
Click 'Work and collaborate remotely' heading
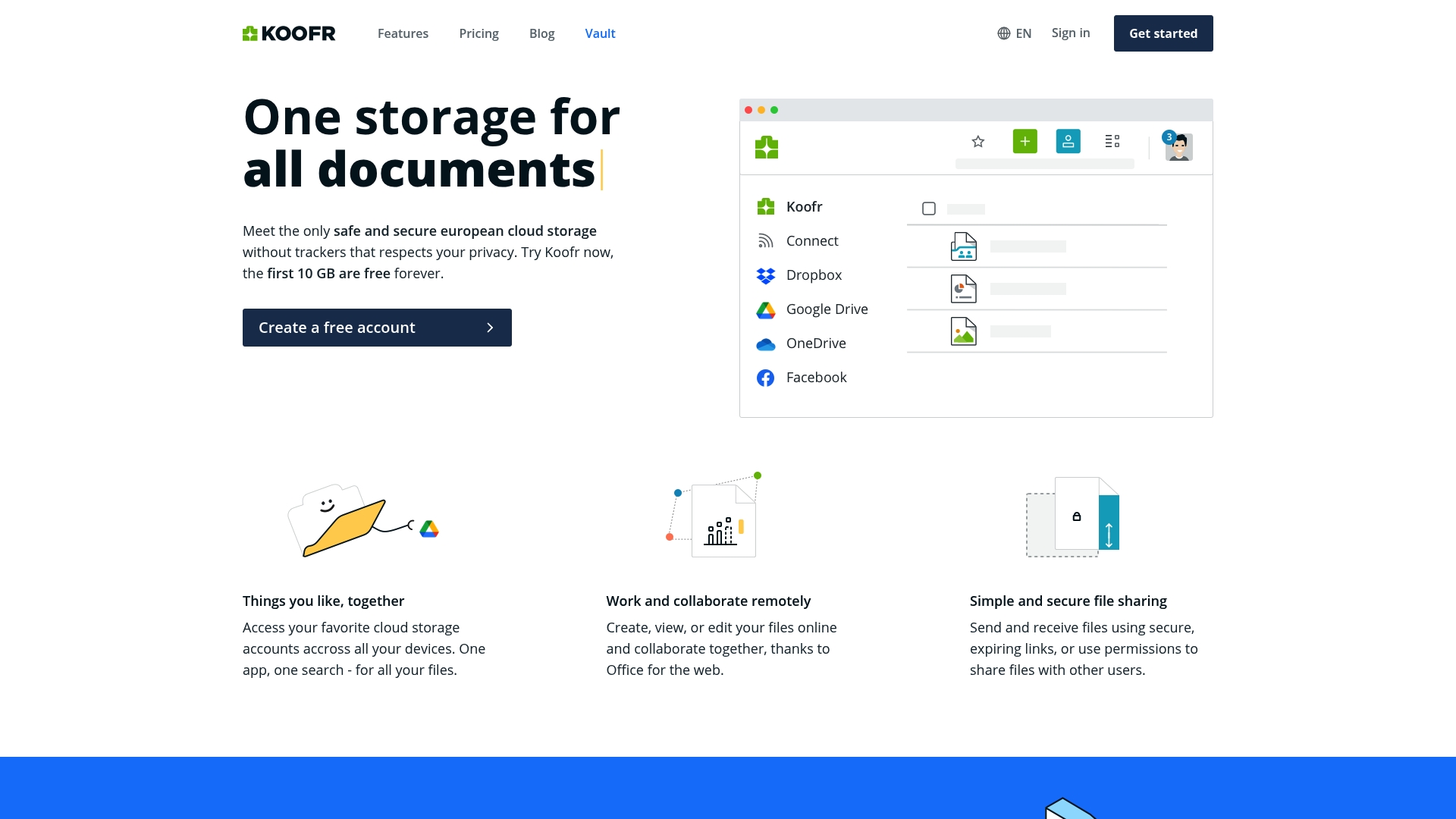(708, 601)
